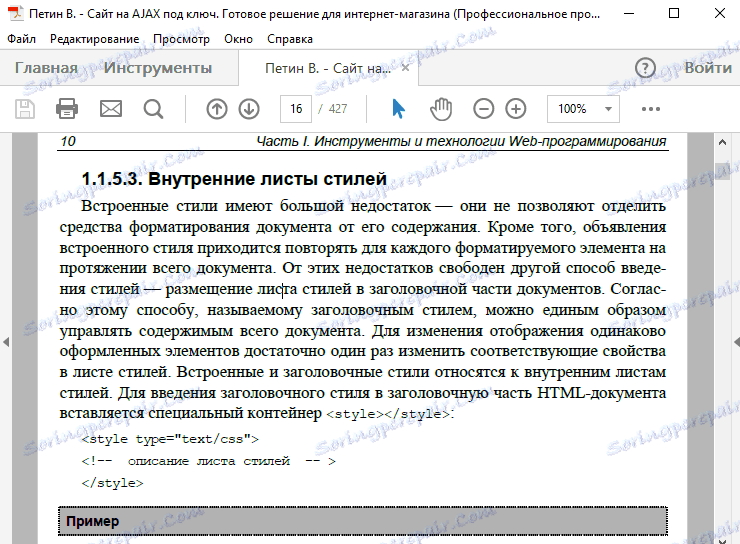Activate the Hand pan tool
The height and width of the screenshot is (544, 740).
pos(441,109)
